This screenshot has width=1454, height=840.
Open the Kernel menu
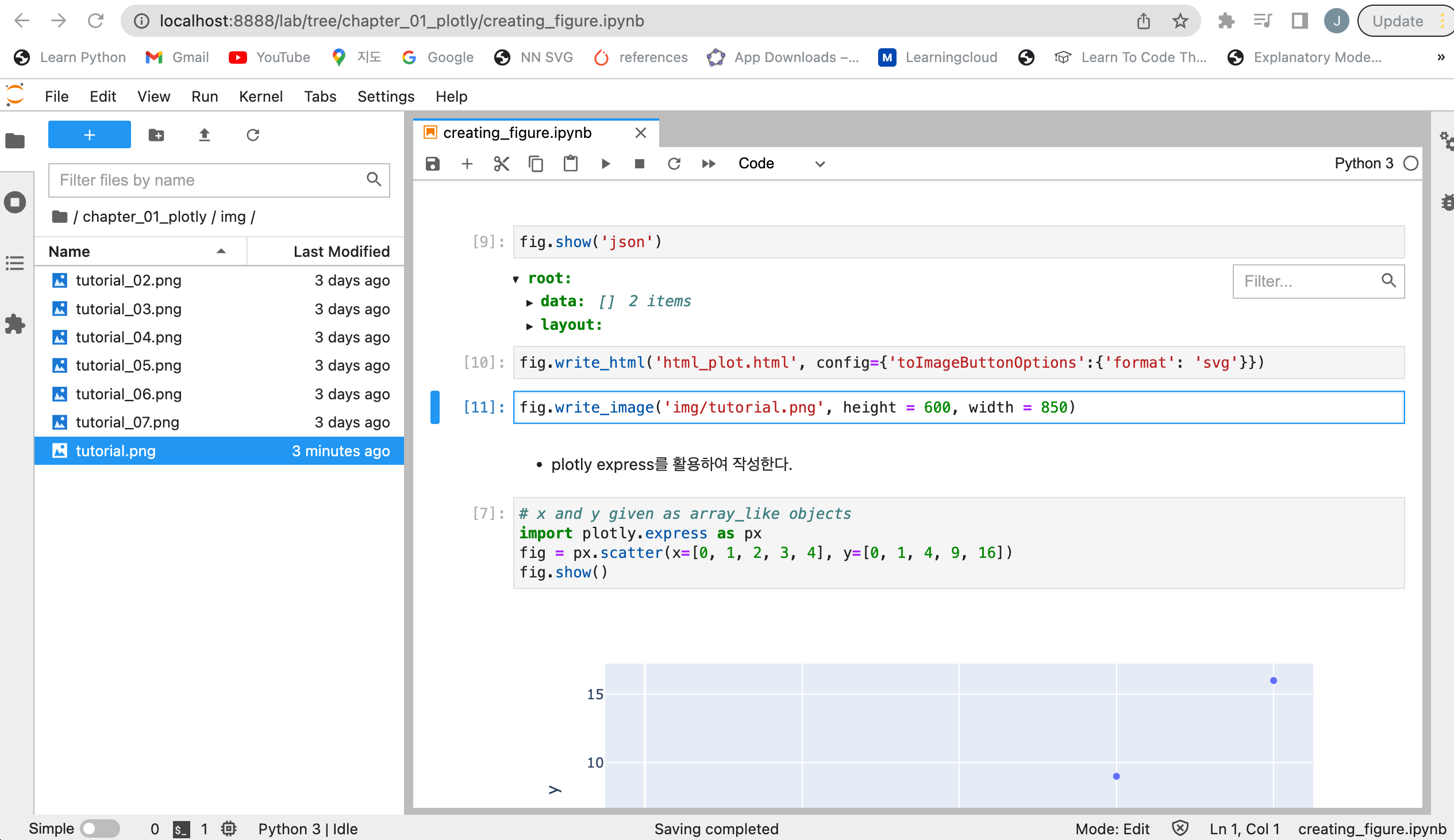(x=261, y=97)
